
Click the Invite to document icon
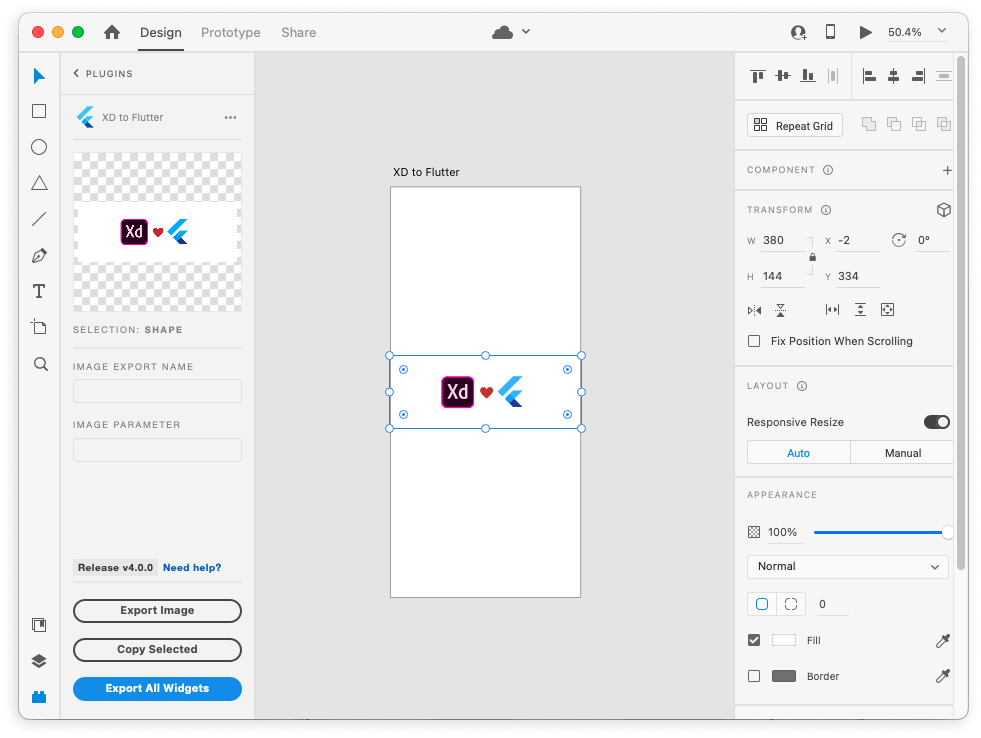[798, 32]
